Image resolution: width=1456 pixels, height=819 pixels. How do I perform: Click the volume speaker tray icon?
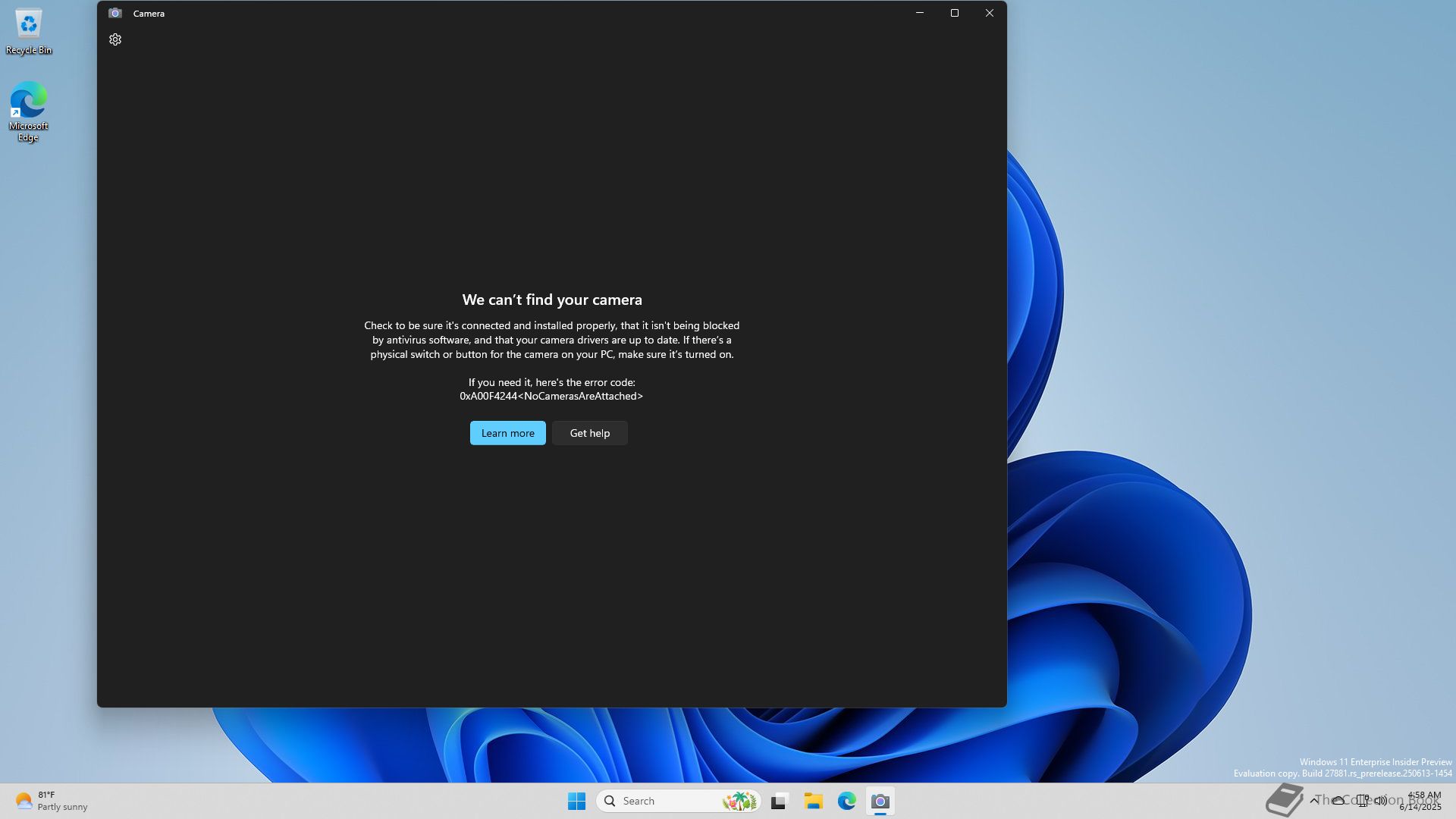[1381, 800]
